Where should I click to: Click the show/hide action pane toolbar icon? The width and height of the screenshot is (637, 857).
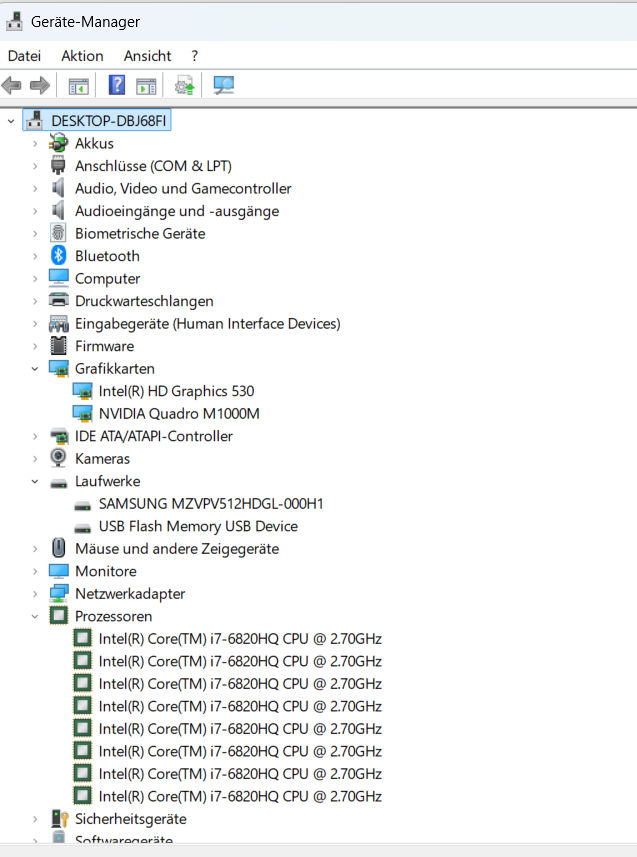coord(146,86)
